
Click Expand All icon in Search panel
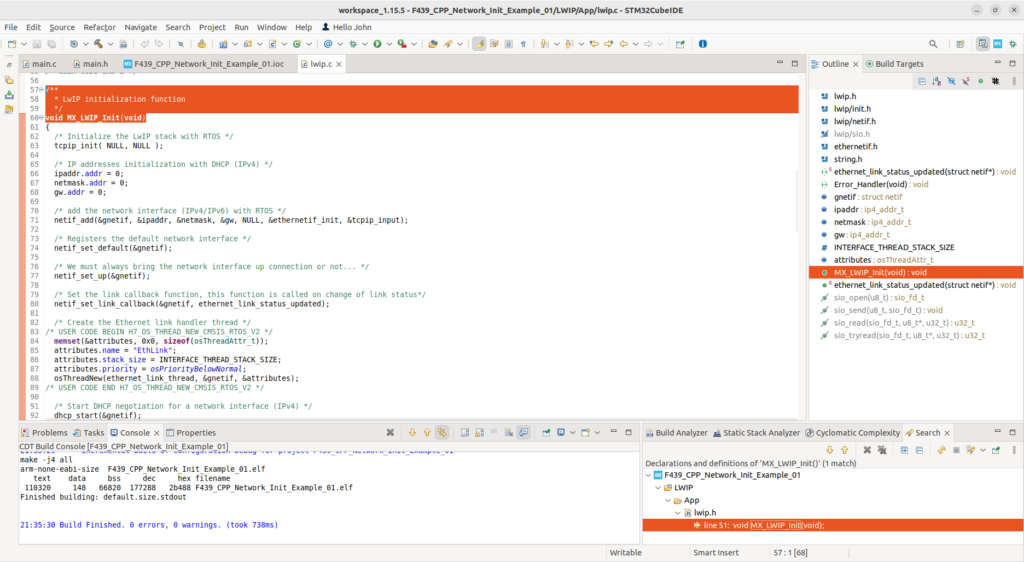click(904, 450)
